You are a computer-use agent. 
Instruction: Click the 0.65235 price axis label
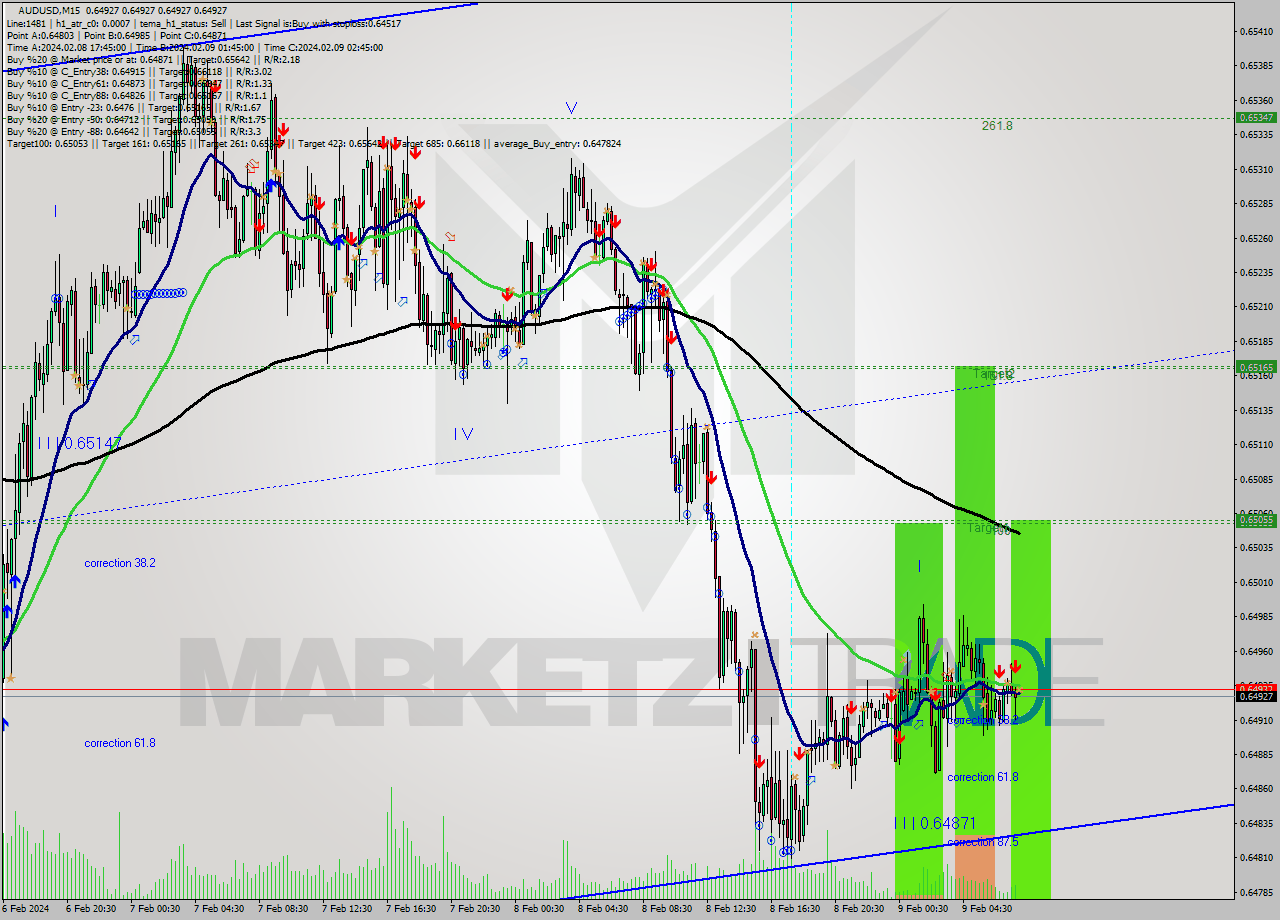point(1256,272)
